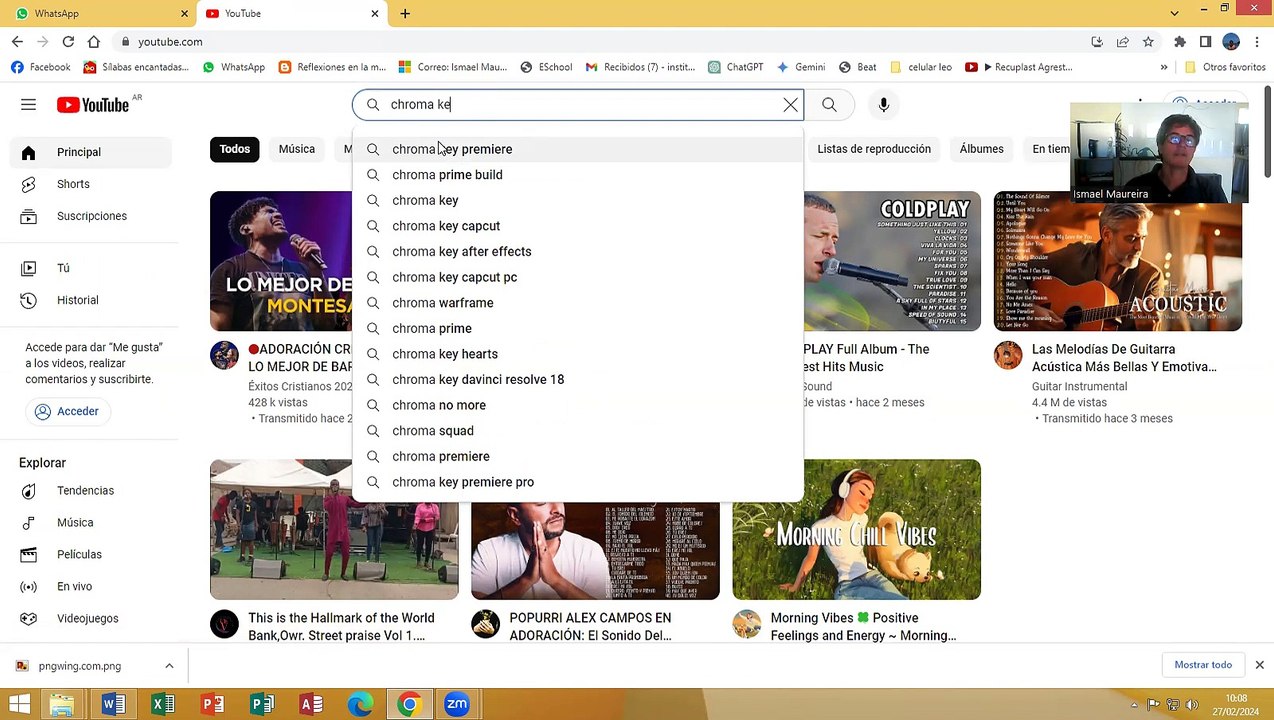Open Coldplay Full Album video thumbnail
The width and height of the screenshot is (1274, 720).
coord(891,261)
